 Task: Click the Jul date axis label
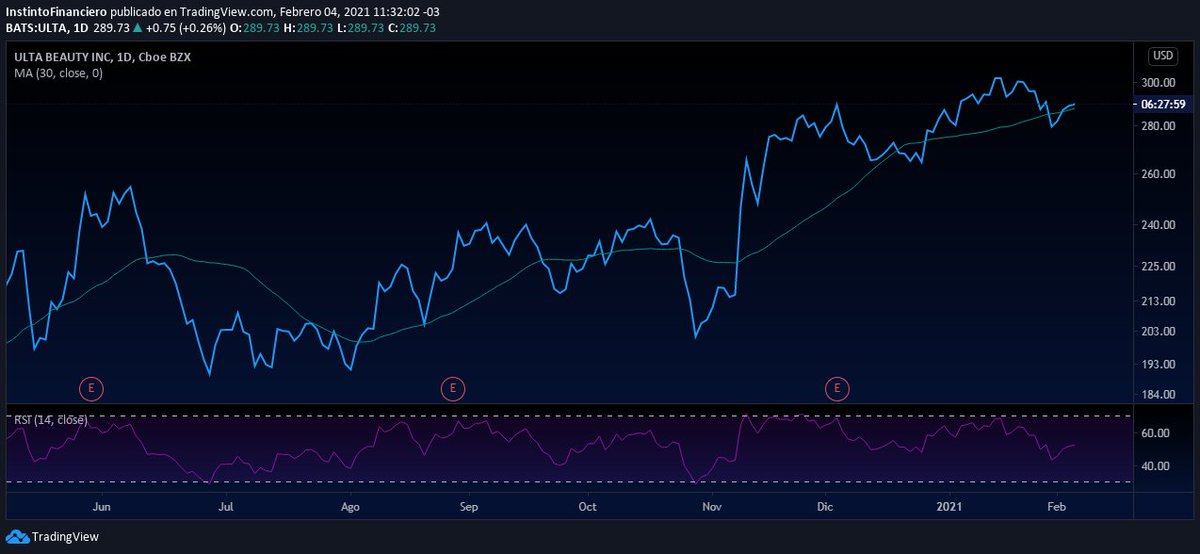(226, 507)
